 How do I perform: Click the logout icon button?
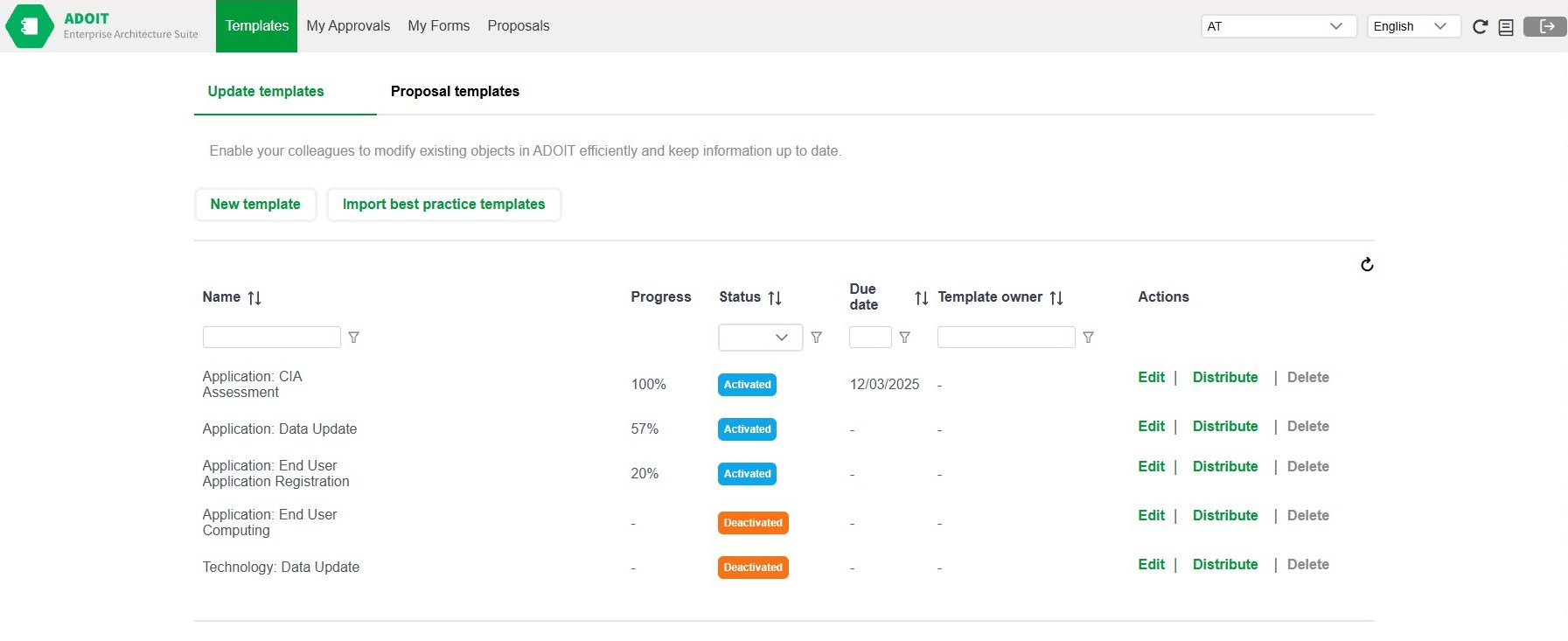coord(1545,26)
